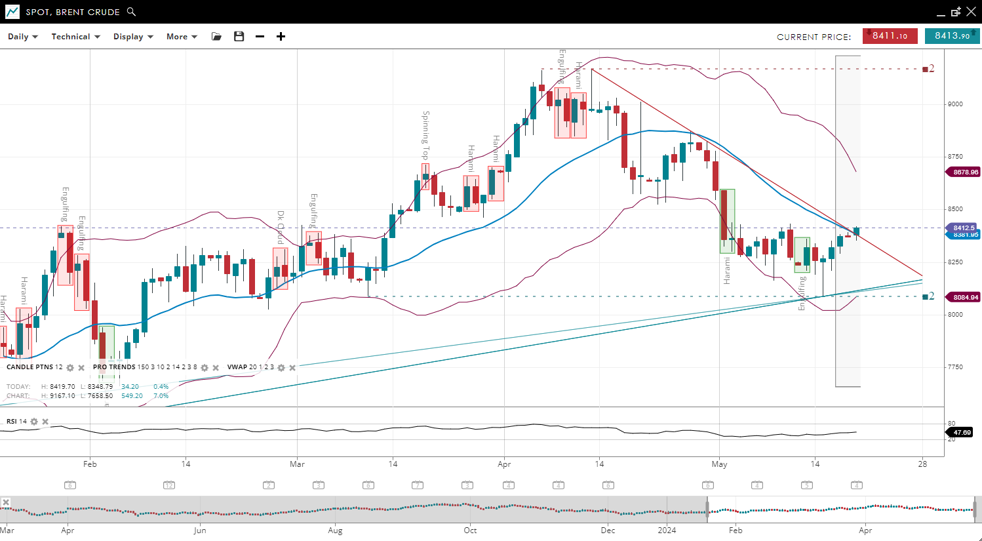Open the Technical indicators dropdown
Image resolution: width=982 pixels, height=541 pixels.
75,37
